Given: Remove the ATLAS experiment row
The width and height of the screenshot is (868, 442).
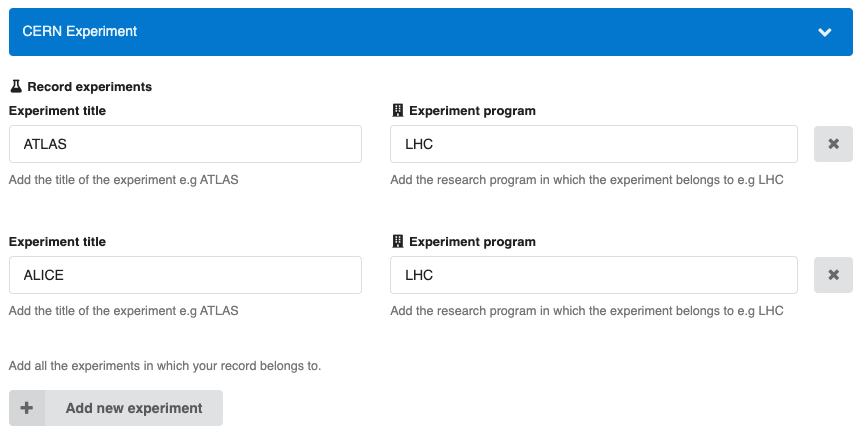Looking at the screenshot, I should coord(833,144).
